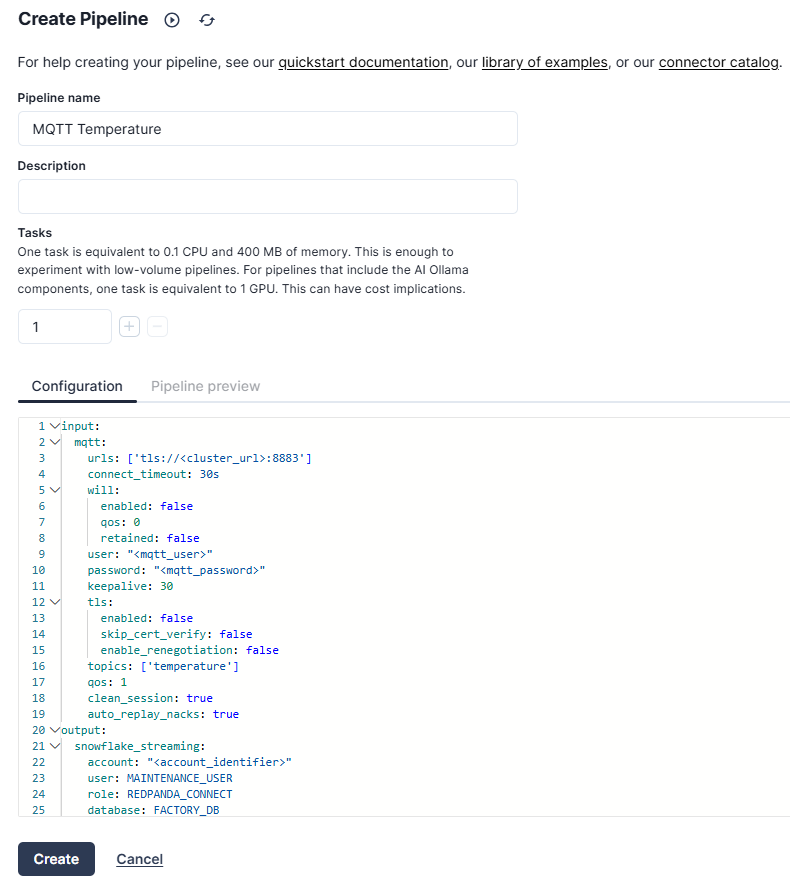Click the qos: 0 line under will
Image resolution: width=790 pixels, height=882 pixels.
coord(120,522)
